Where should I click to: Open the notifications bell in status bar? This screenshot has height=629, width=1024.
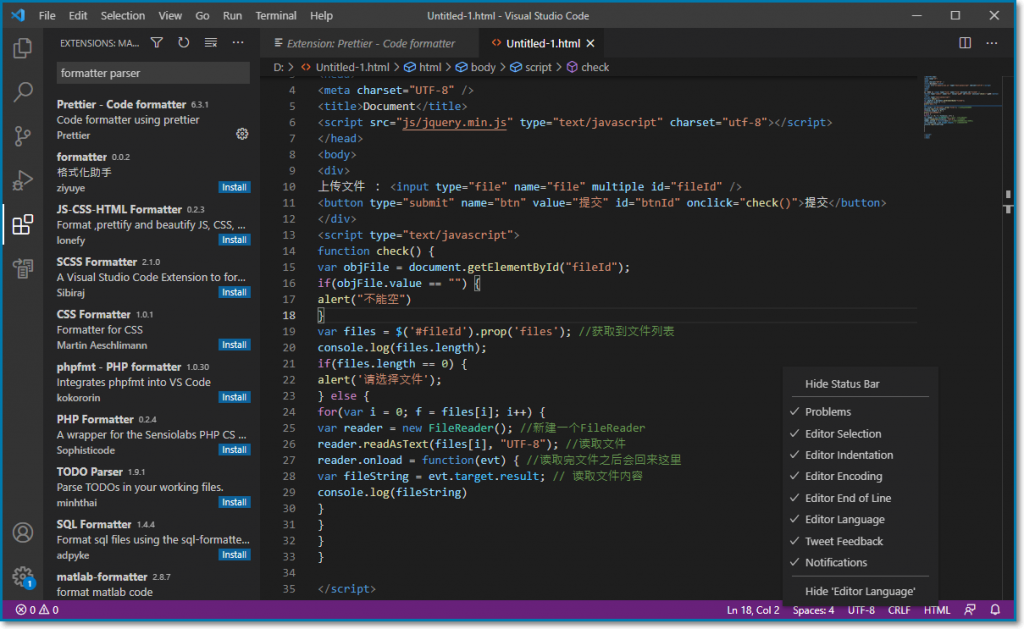click(x=995, y=610)
